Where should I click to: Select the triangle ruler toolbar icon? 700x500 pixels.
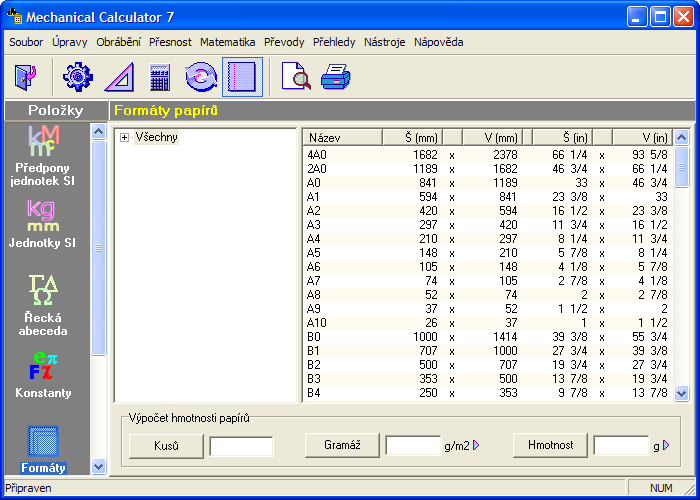pos(119,77)
